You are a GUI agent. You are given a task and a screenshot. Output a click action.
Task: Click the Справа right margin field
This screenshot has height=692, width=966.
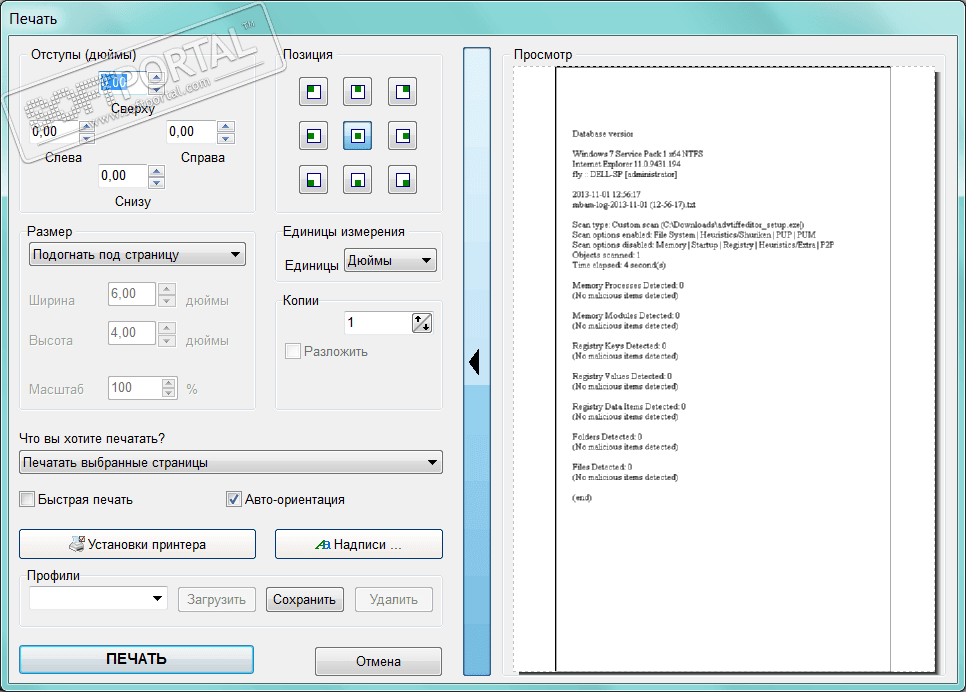tap(192, 132)
